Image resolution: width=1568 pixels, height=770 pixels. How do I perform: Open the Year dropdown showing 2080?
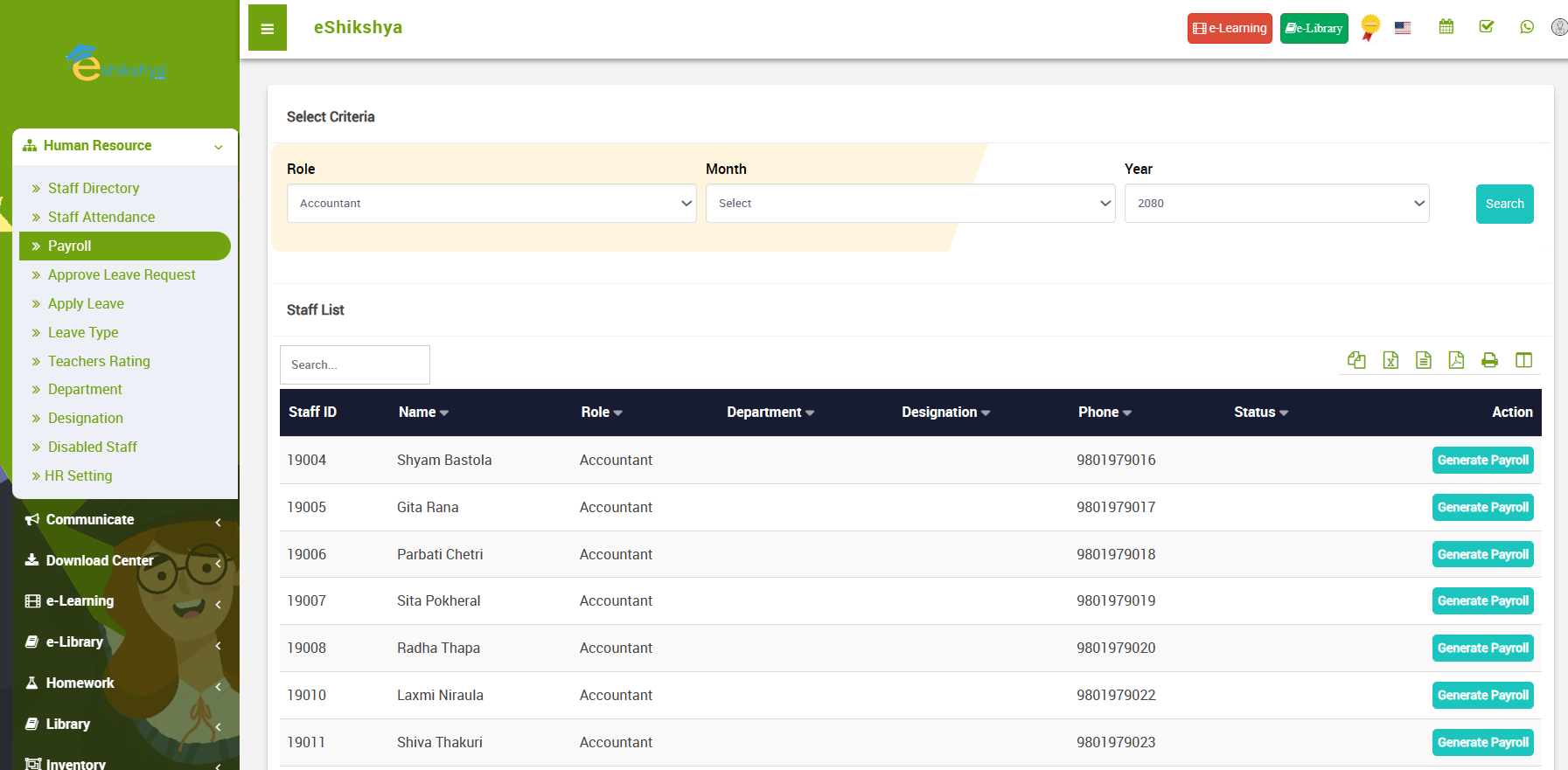(x=1276, y=204)
